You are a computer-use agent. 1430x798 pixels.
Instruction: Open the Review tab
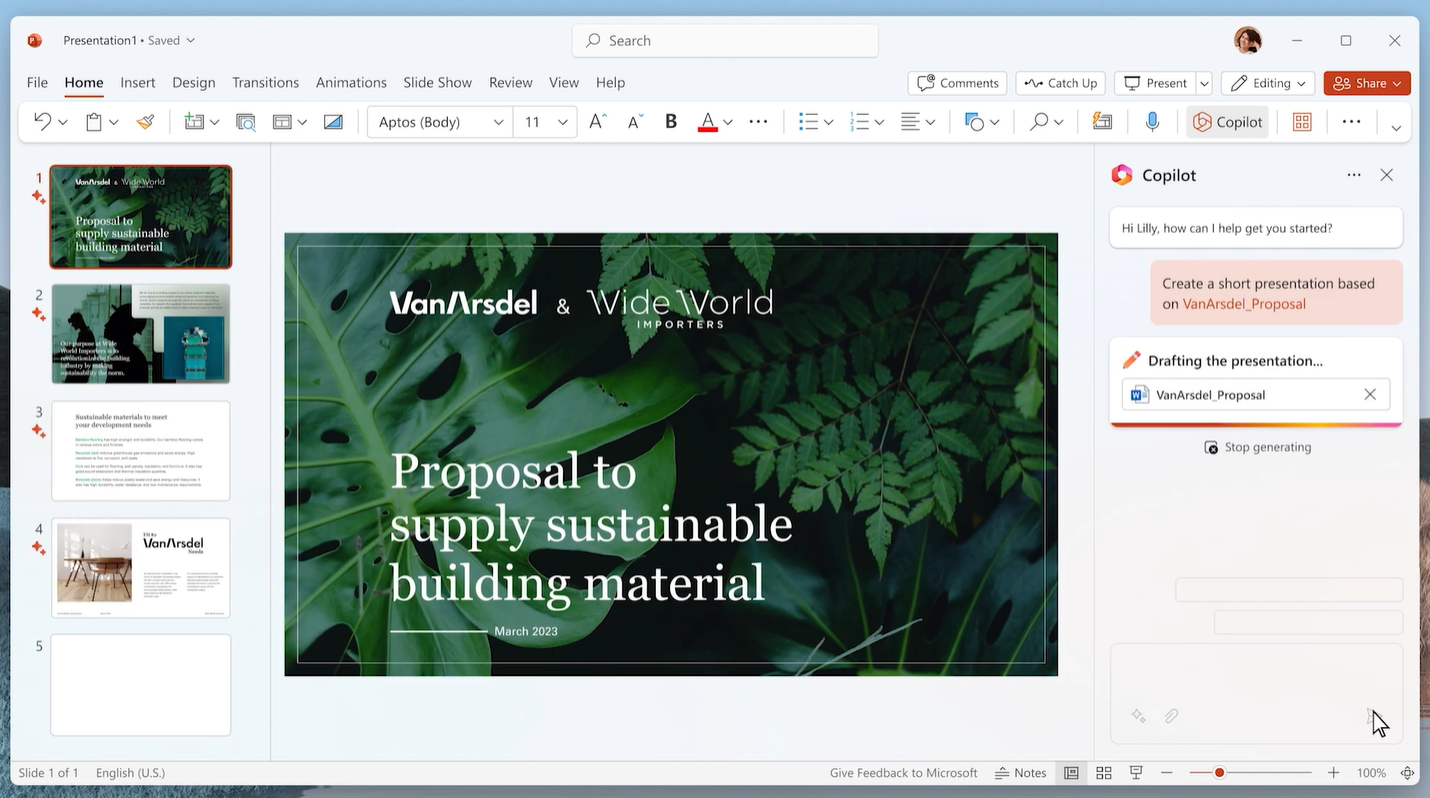coord(511,83)
